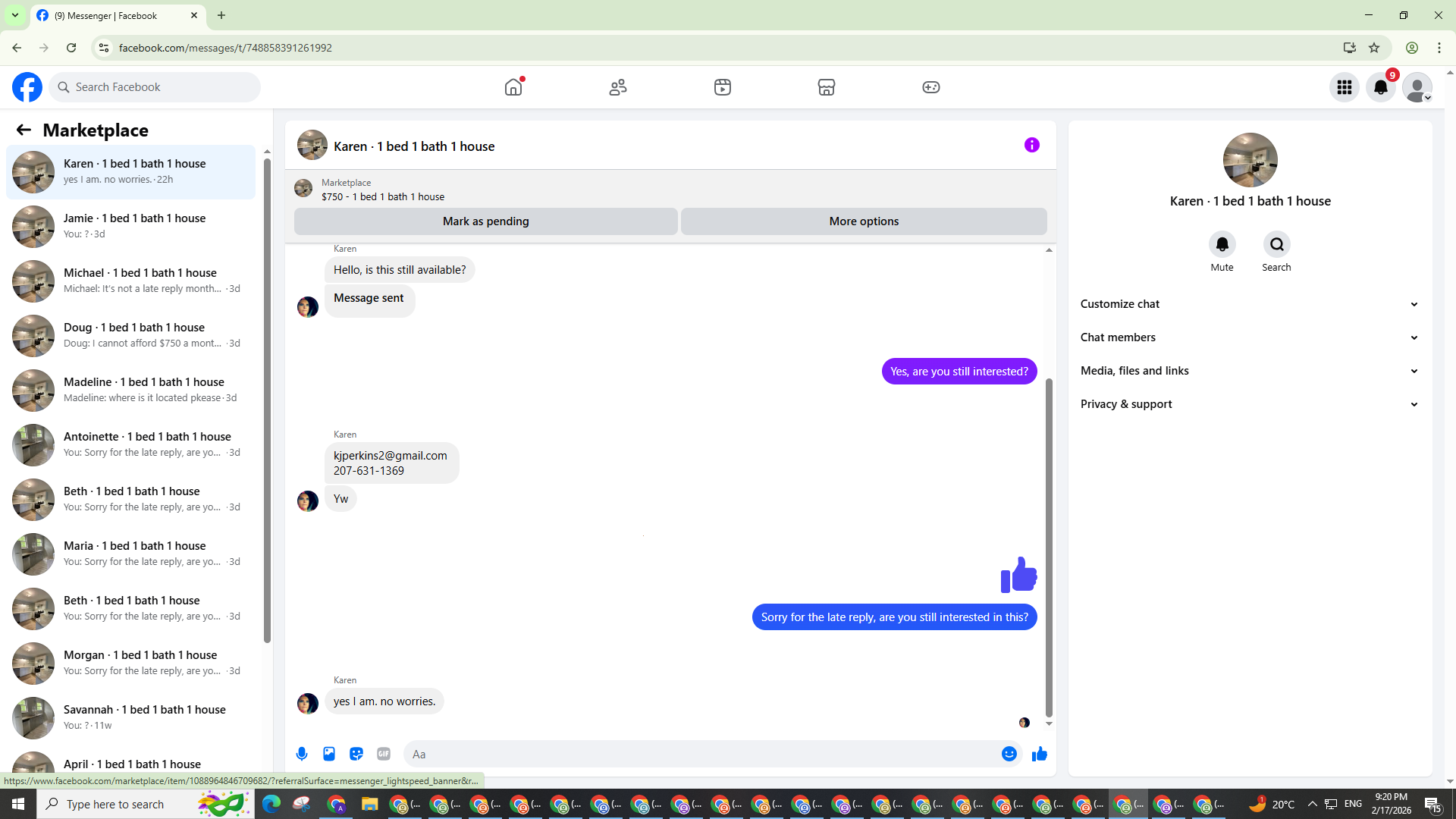Viewport: 1456px width, 819px height.
Task: Open the emoji picker in the message field
Action: (x=1009, y=754)
